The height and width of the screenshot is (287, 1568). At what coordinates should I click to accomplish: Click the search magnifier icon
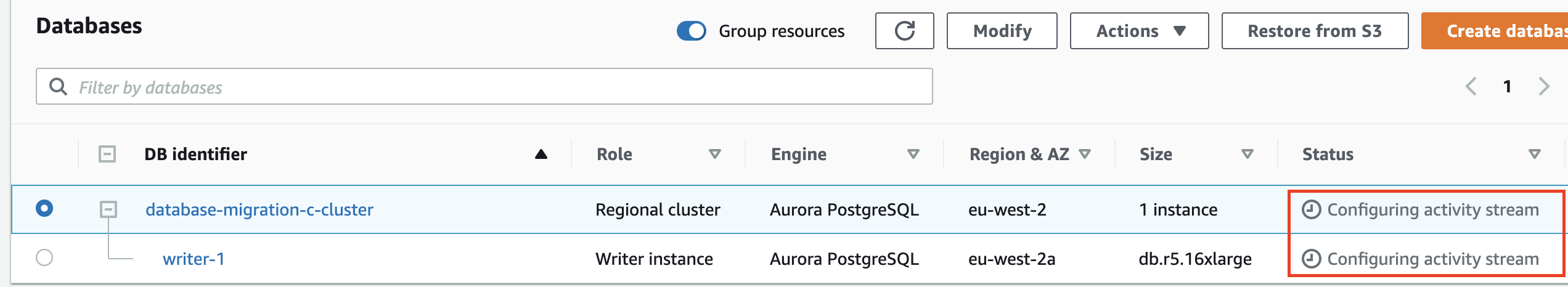pyautogui.click(x=58, y=87)
